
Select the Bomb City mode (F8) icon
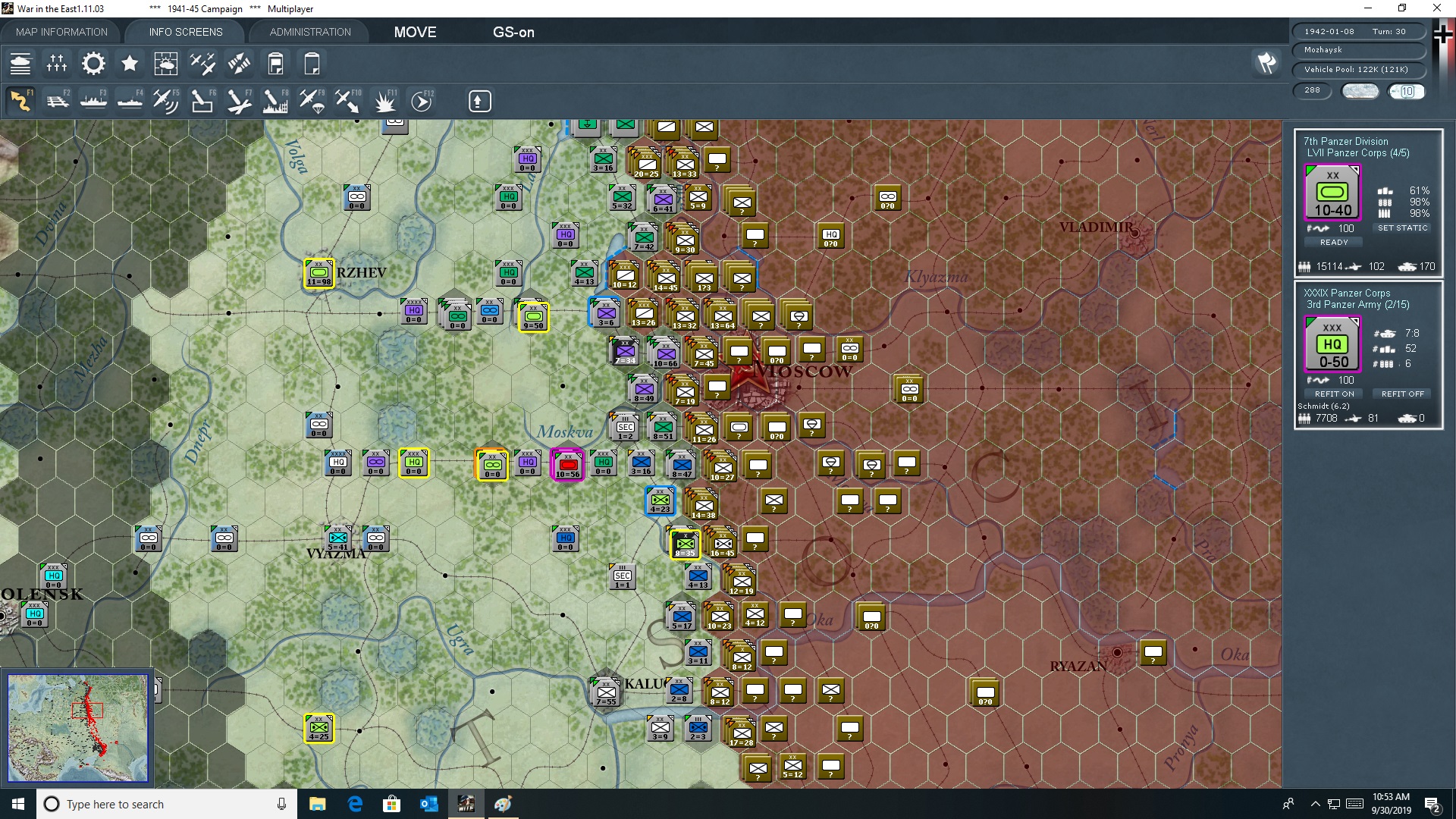tap(275, 101)
